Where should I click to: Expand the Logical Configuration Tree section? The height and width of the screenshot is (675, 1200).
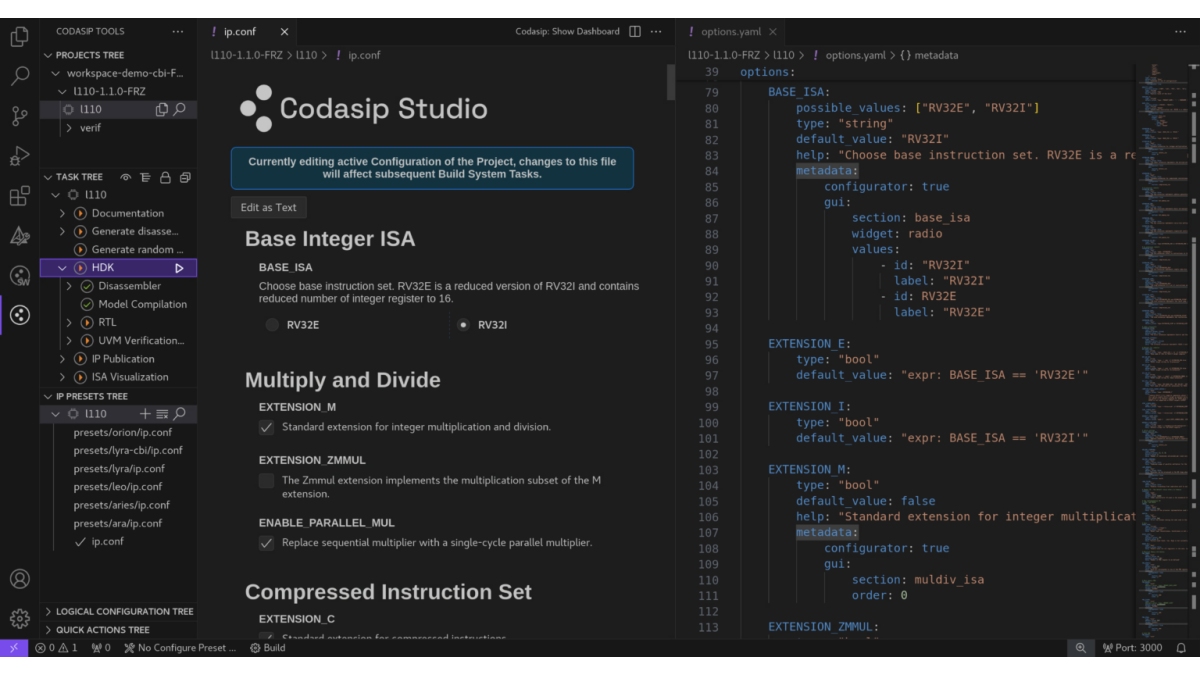coord(124,611)
